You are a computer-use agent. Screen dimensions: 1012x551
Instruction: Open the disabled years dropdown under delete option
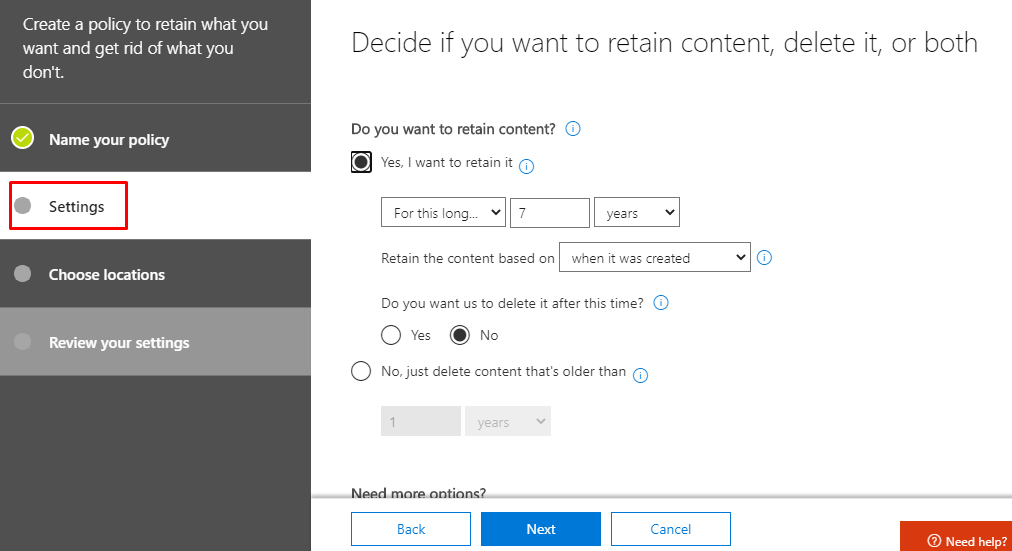click(508, 421)
